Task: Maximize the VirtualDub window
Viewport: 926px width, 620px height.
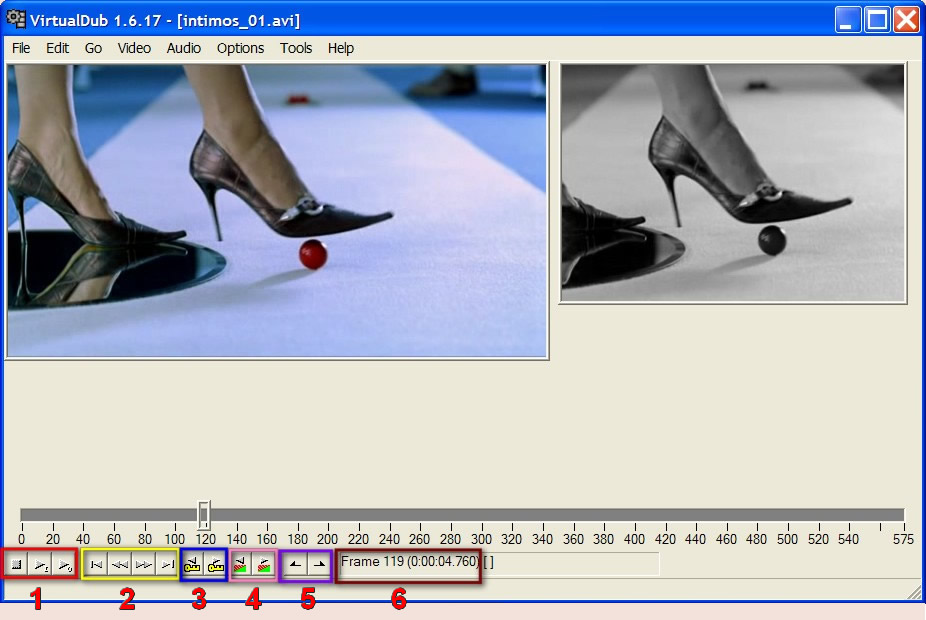Action: 877,20
